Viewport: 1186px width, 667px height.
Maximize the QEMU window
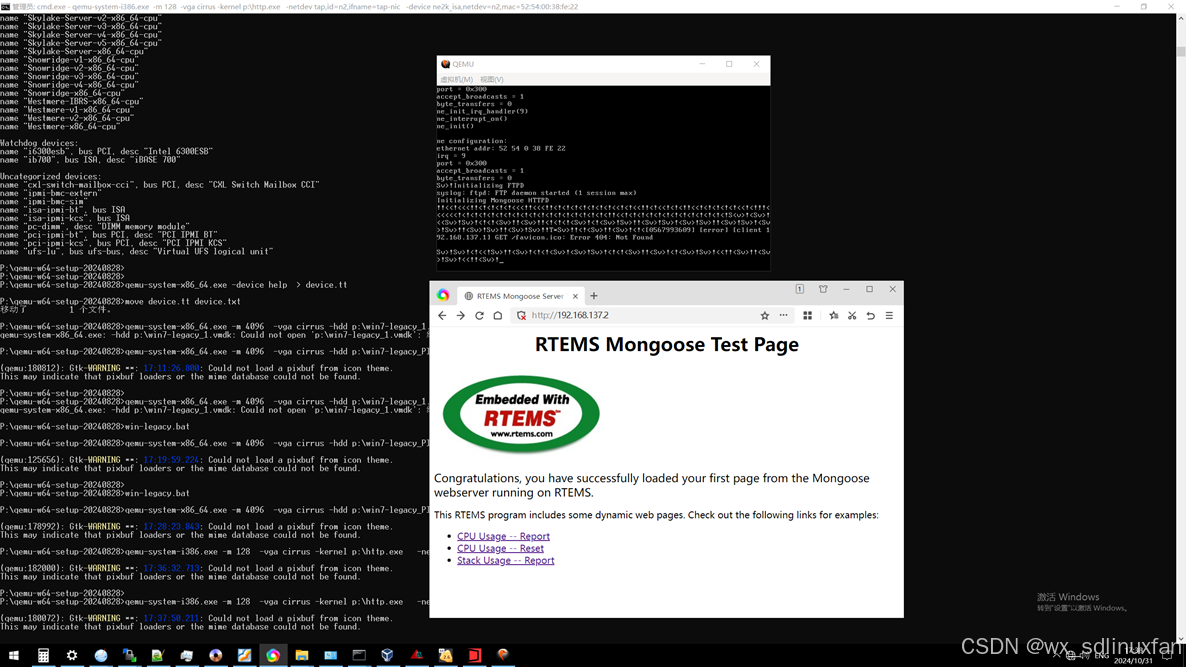729,64
